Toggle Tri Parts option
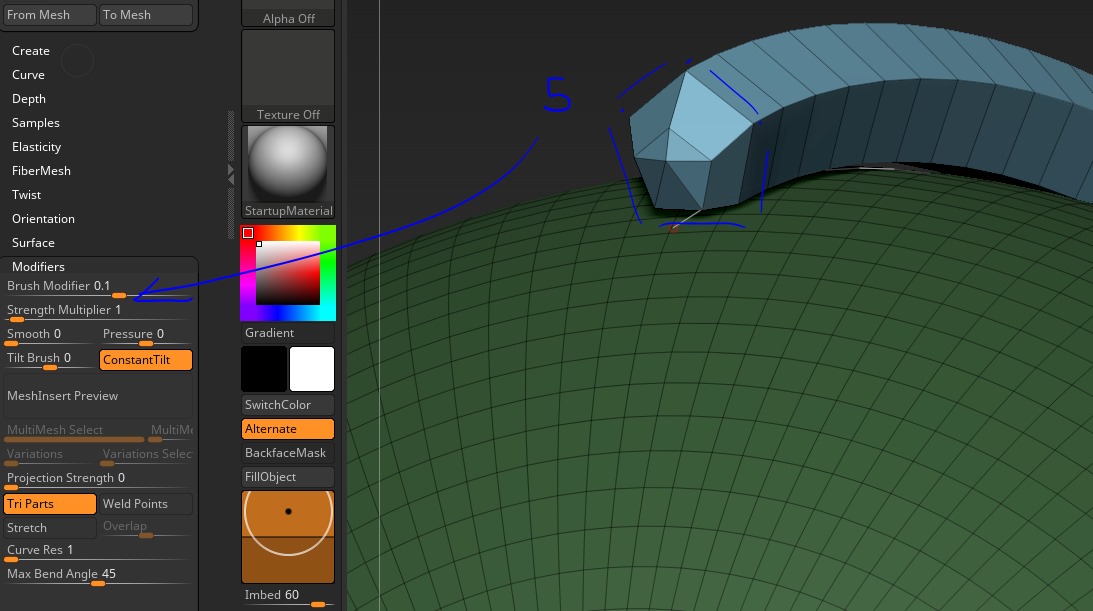Viewport: 1093px width, 611px height. pyautogui.click(x=49, y=504)
